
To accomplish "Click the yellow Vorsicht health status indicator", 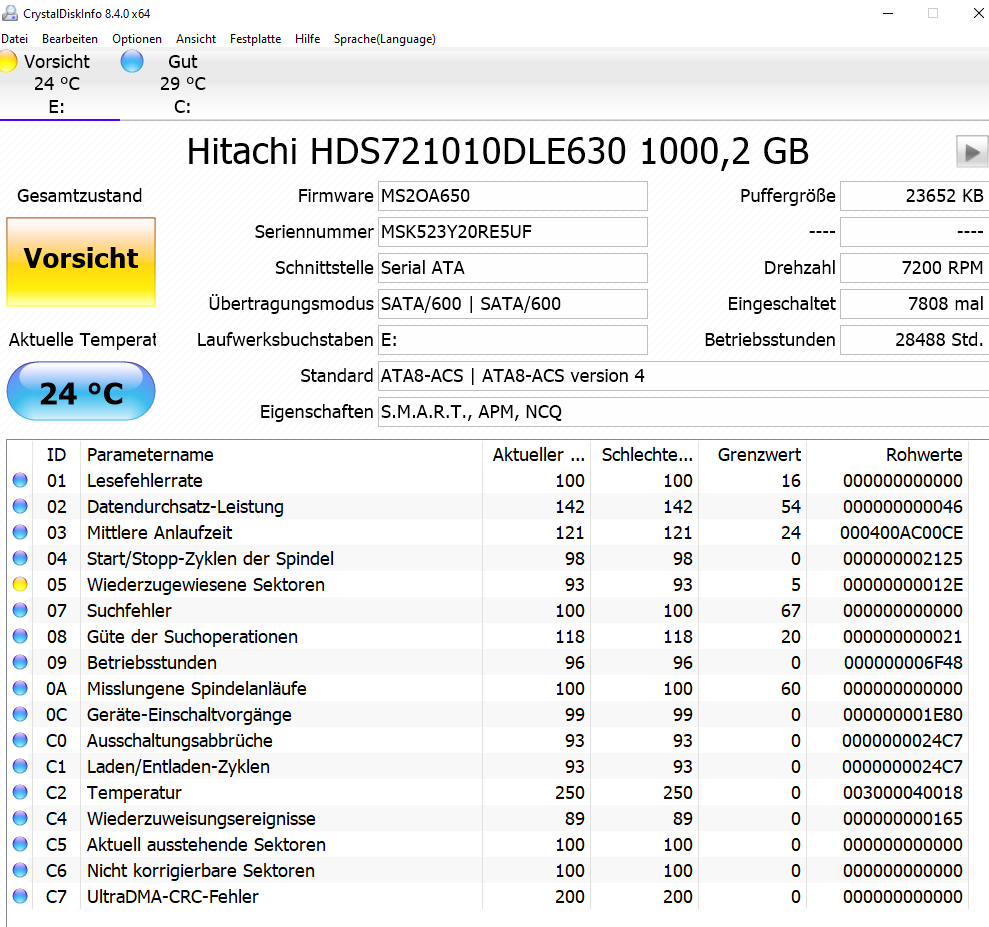I will click(80, 261).
